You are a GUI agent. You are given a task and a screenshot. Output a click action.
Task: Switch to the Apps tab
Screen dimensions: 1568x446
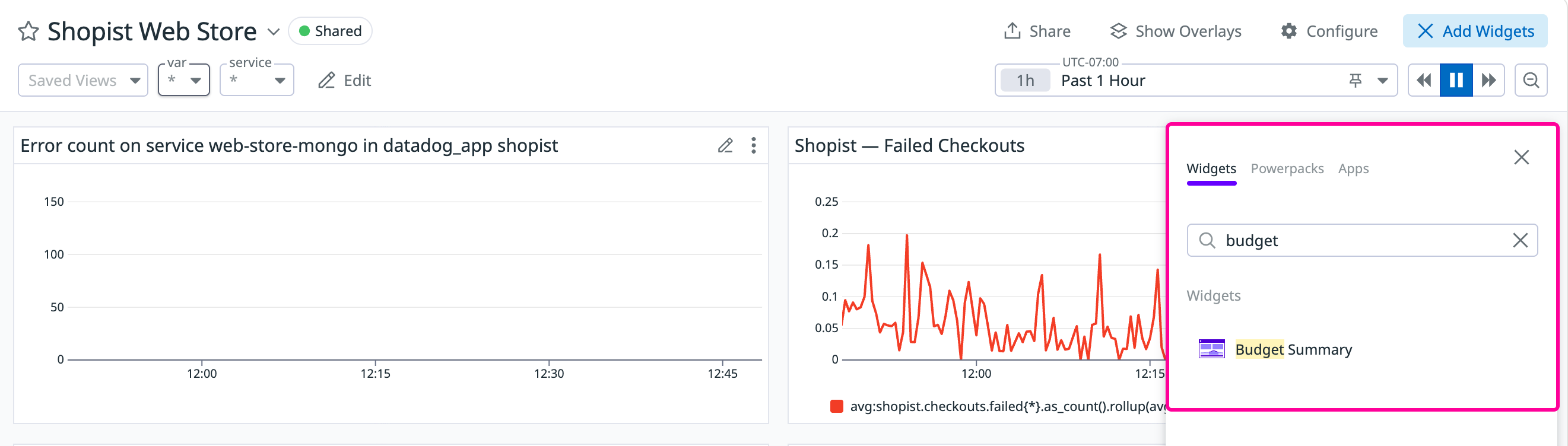[x=1353, y=168]
